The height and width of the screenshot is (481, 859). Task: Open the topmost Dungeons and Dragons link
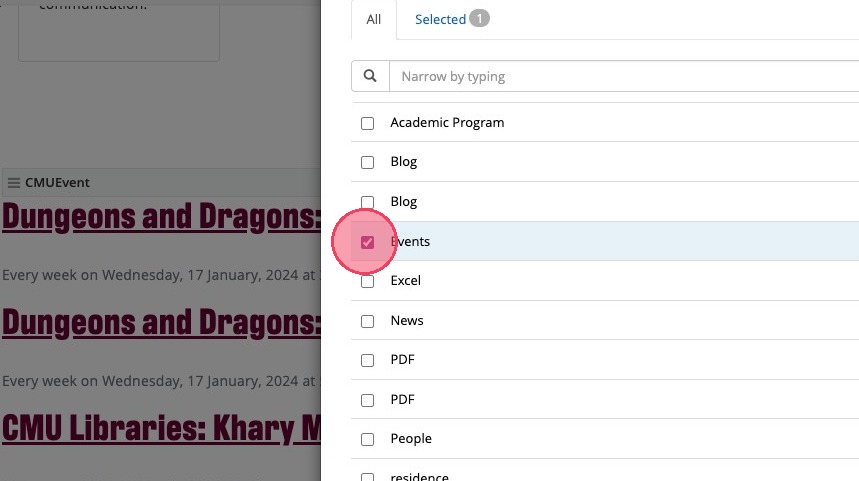click(160, 216)
